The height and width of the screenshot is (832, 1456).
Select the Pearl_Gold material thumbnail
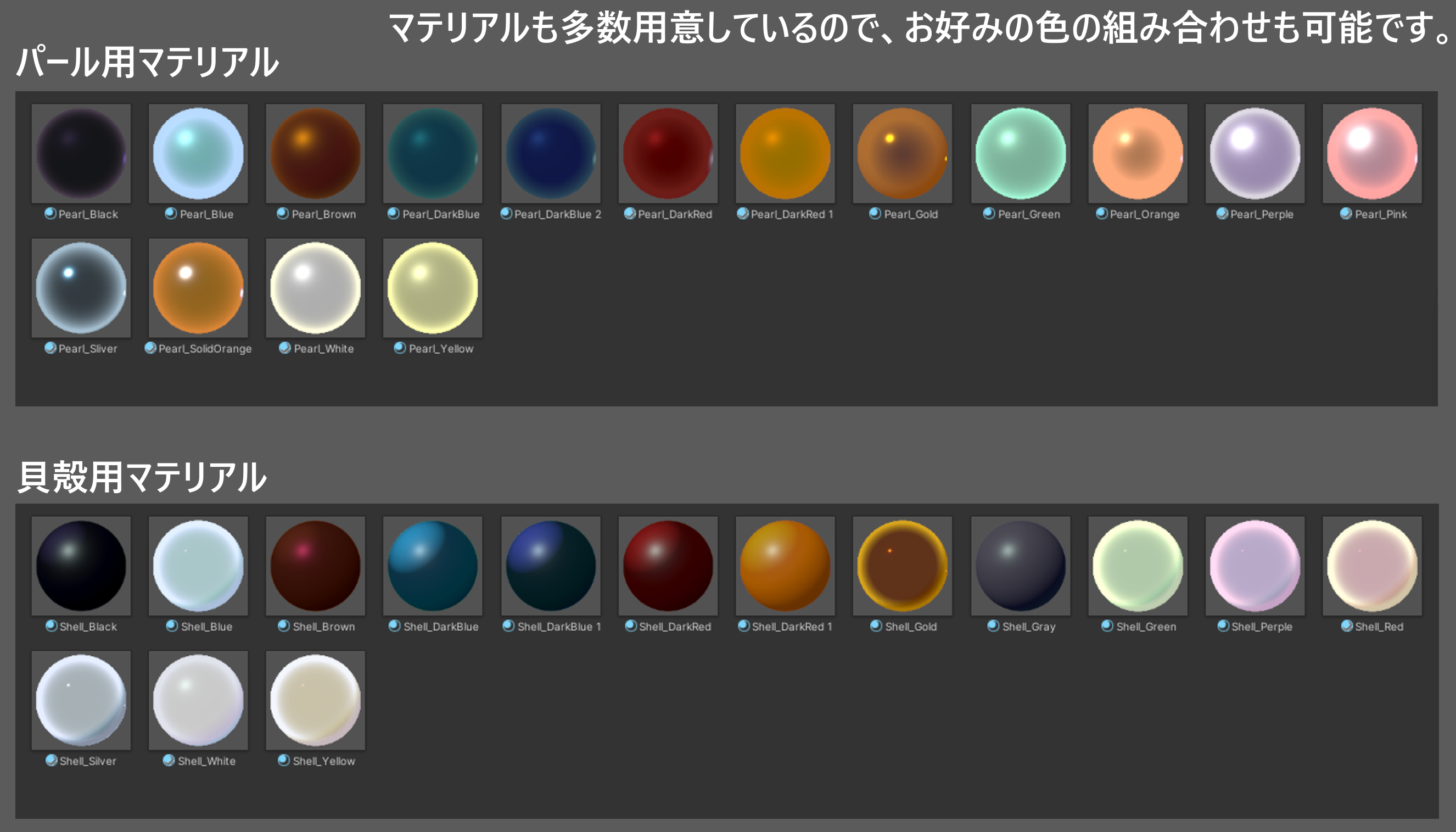point(902,153)
